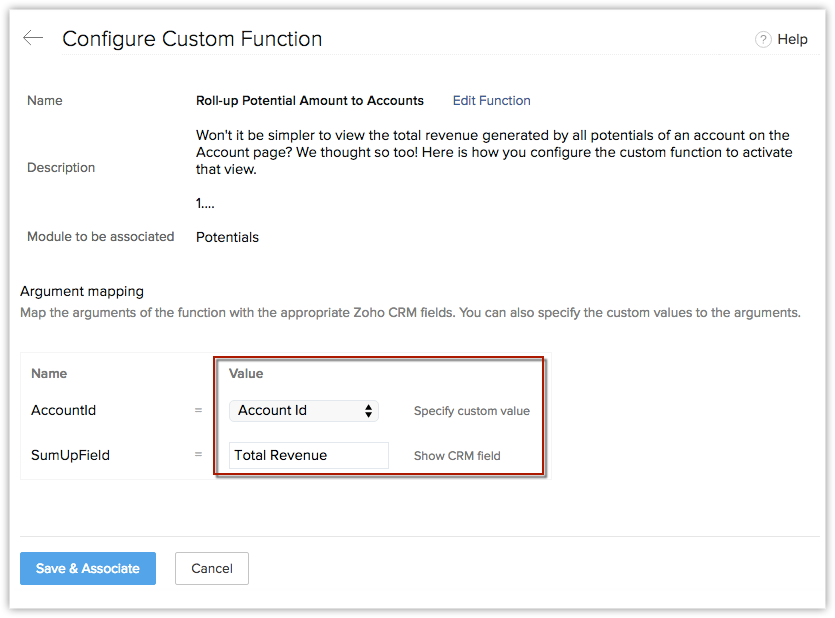Click the Potentials module value
The image size is (835, 618).
pyautogui.click(x=227, y=237)
